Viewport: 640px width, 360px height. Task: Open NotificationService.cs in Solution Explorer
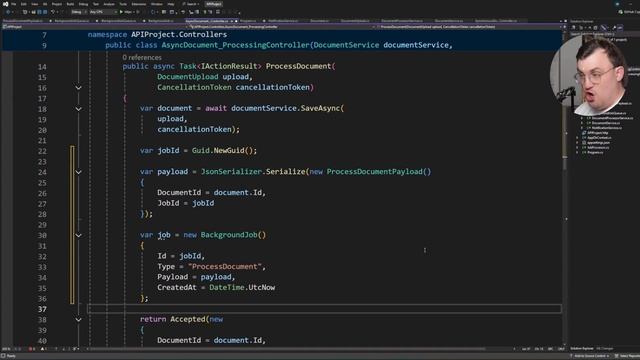point(607,128)
